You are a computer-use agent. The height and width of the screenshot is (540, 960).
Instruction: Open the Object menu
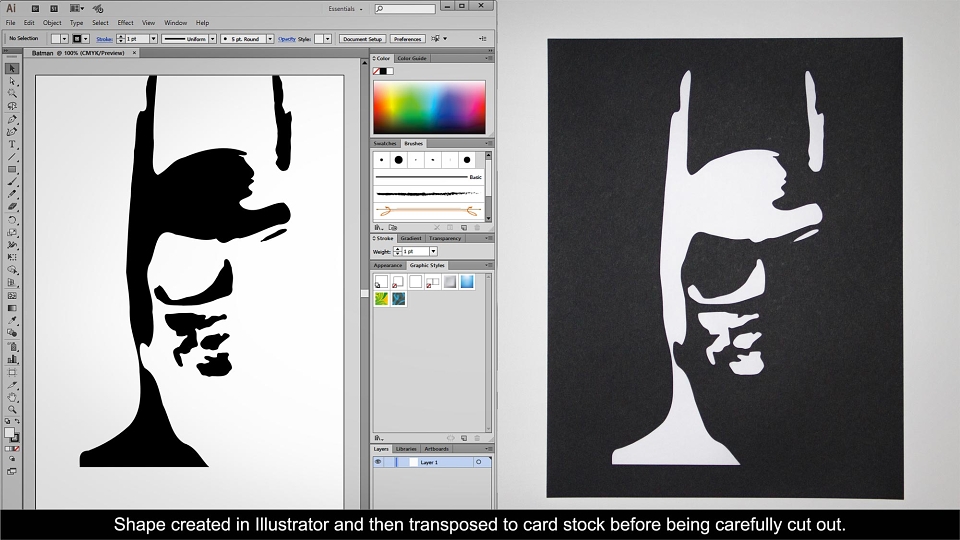point(52,23)
